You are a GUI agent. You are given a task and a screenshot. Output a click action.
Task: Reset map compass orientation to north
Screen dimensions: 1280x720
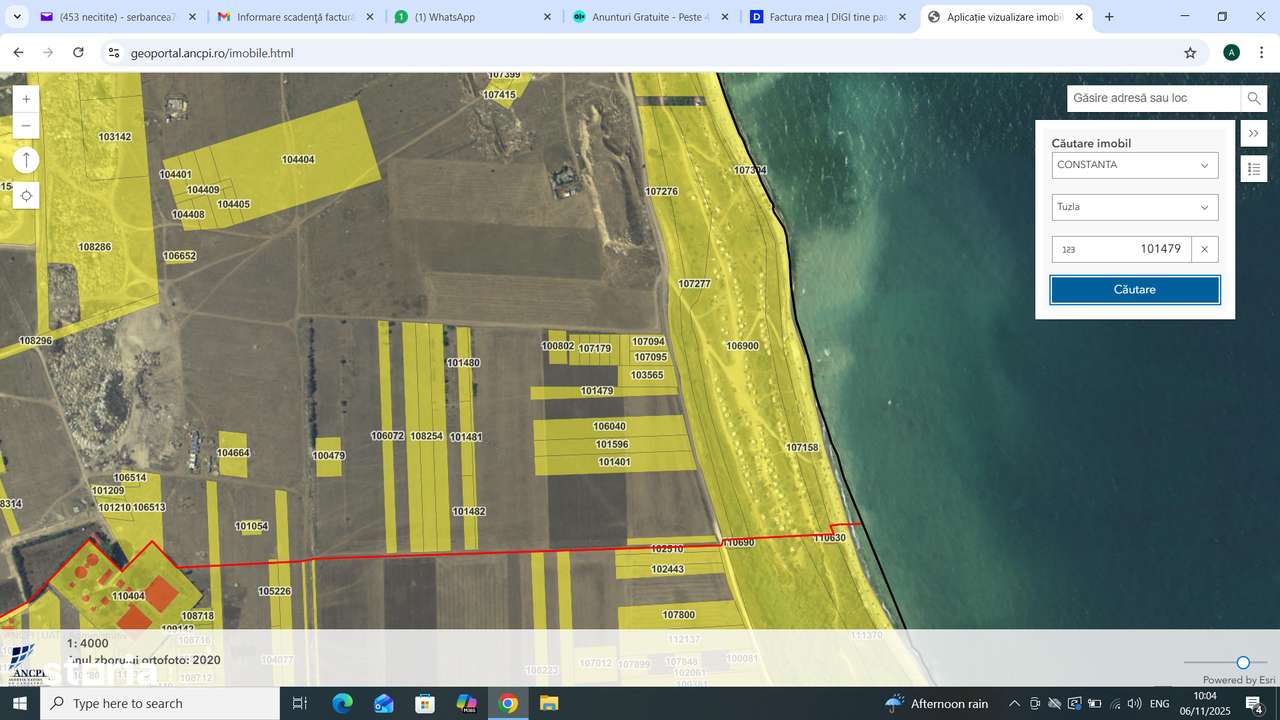coord(26,160)
